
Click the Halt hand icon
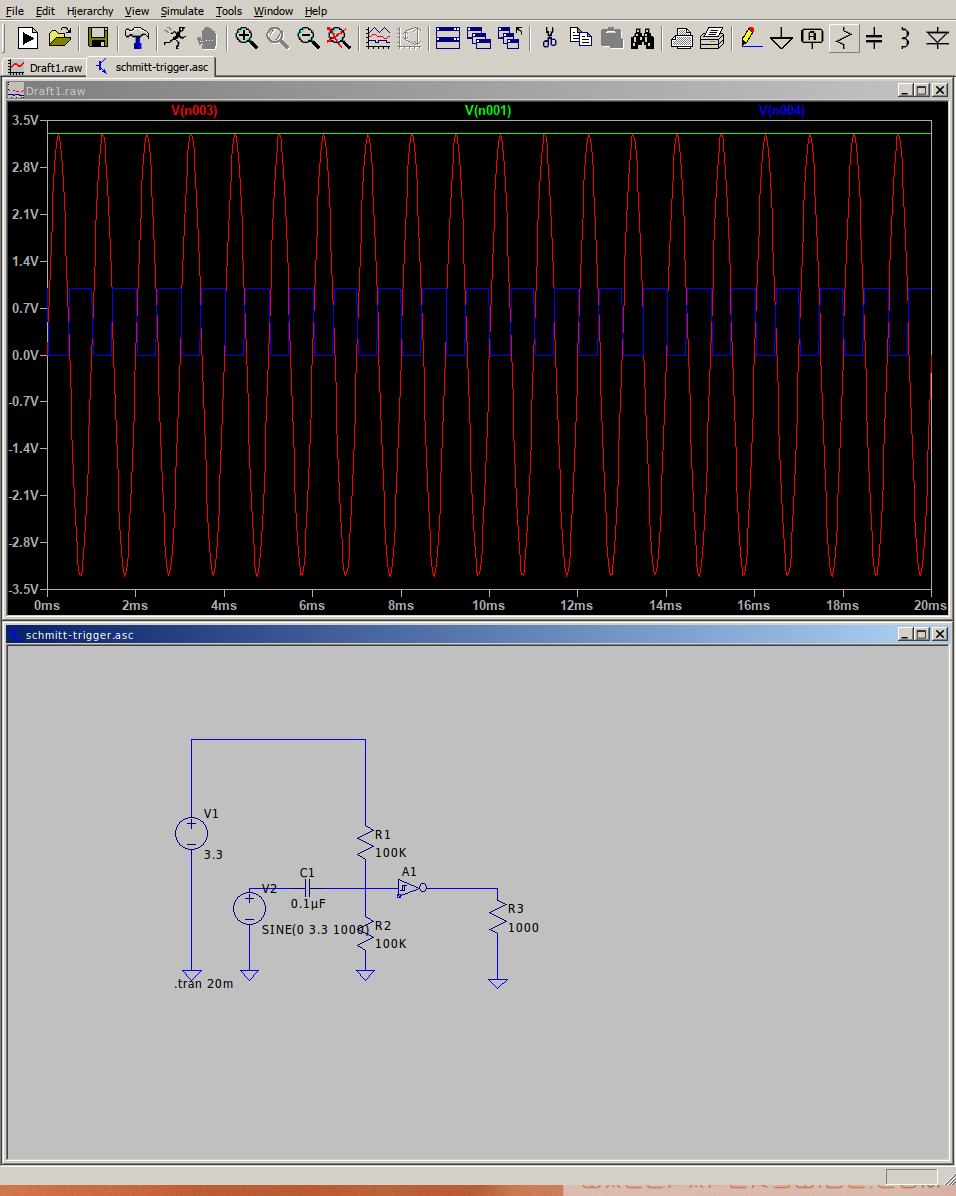(206, 37)
